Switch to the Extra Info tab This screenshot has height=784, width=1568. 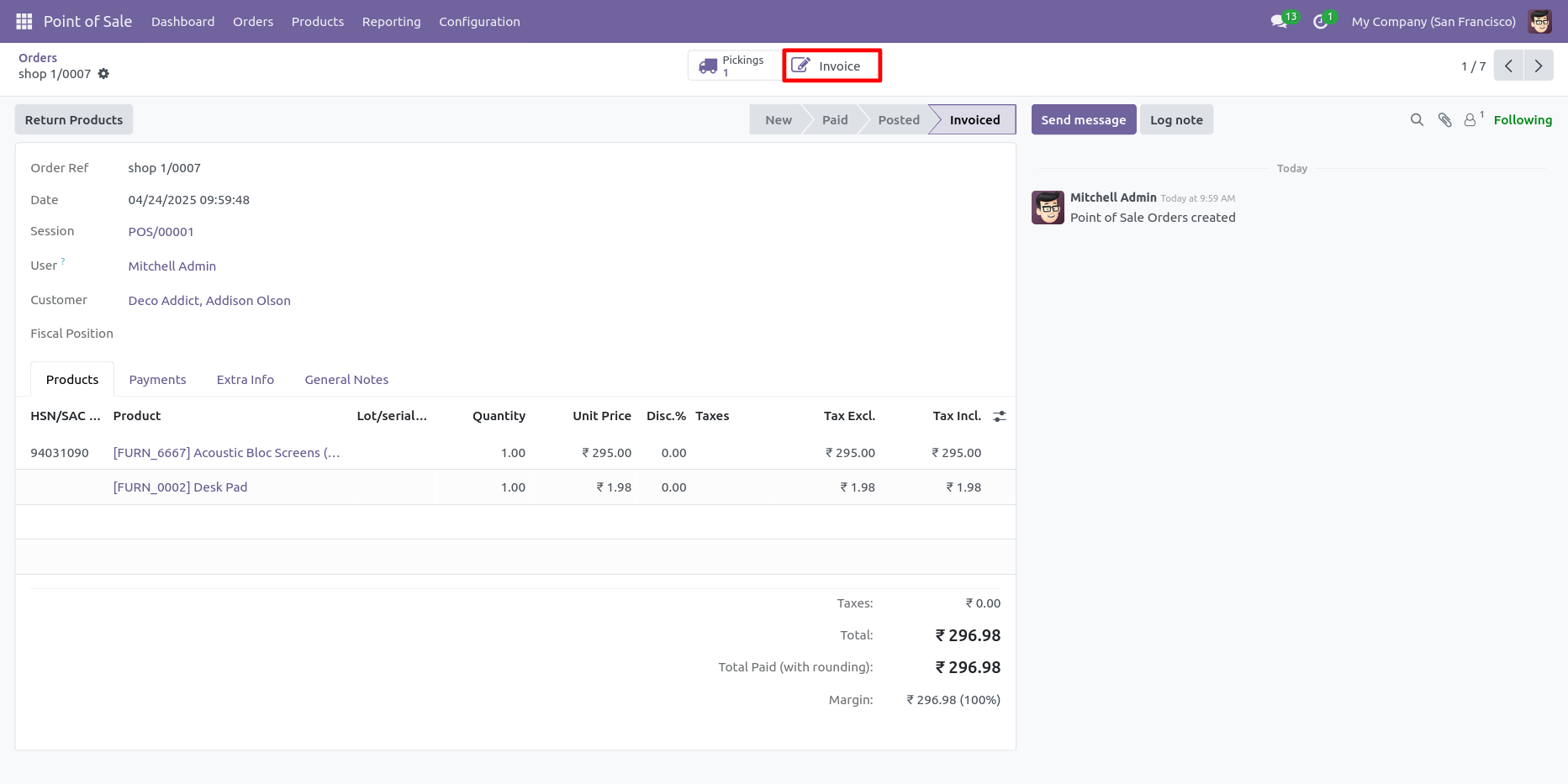(245, 380)
